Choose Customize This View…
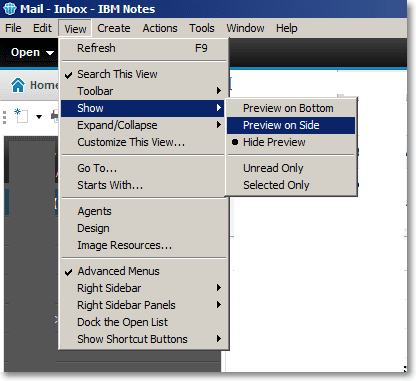The width and height of the screenshot is (416, 381). coord(144,142)
